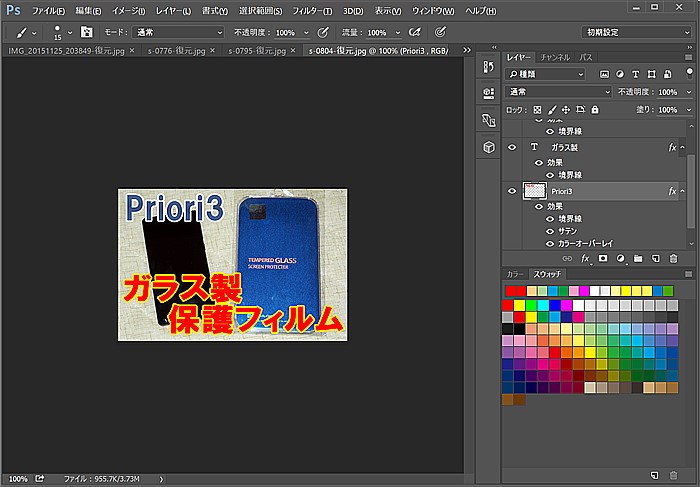Open the layer blend mode 通常 dropdown
This screenshot has height=487, width=700.
(x=558, y=92)
